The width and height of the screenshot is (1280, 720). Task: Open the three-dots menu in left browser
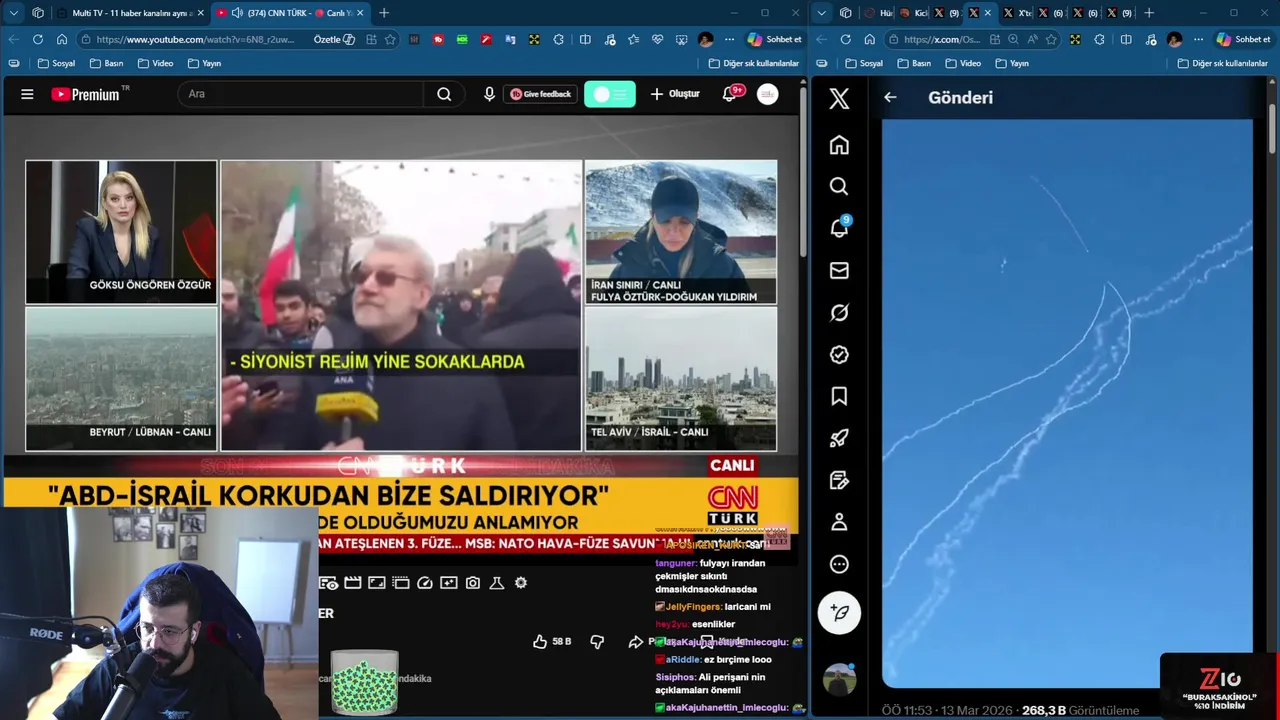point(730,39)
